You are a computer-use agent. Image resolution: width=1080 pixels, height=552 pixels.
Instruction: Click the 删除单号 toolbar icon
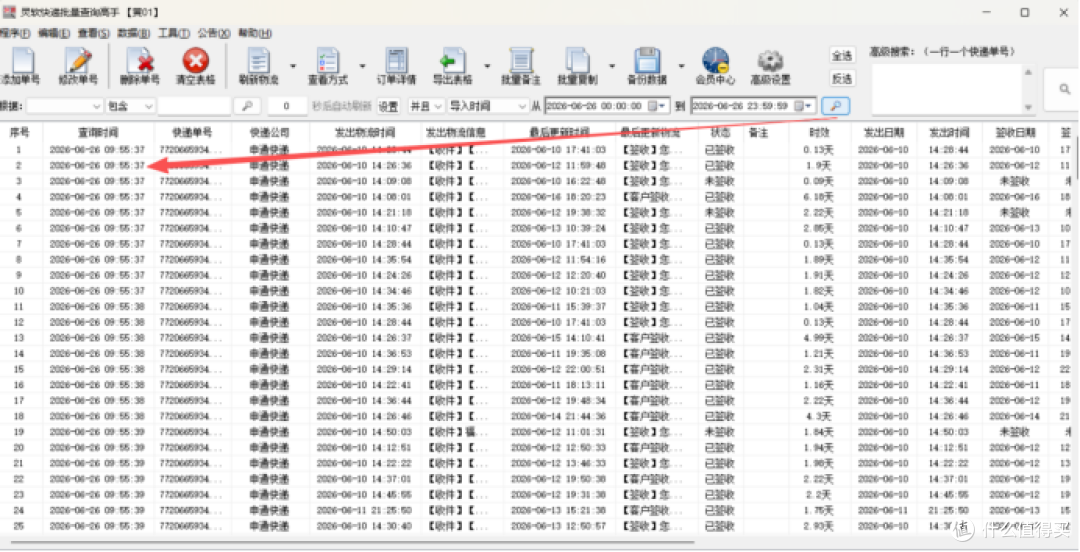[x=140, y=61]
